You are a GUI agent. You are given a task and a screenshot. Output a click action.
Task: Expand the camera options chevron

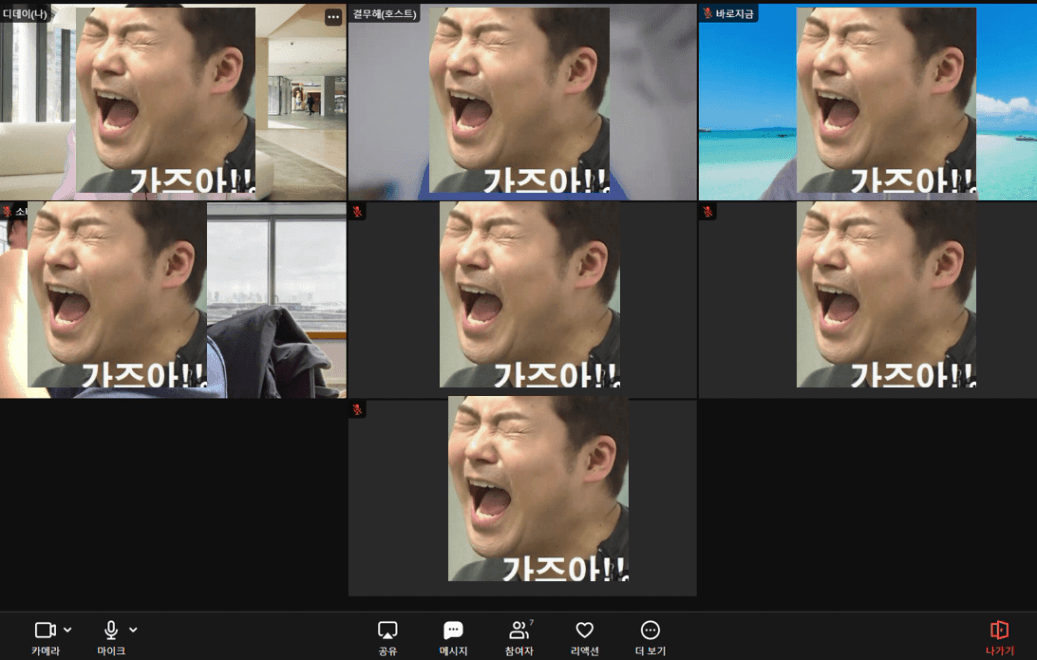(x=68, y=630)
